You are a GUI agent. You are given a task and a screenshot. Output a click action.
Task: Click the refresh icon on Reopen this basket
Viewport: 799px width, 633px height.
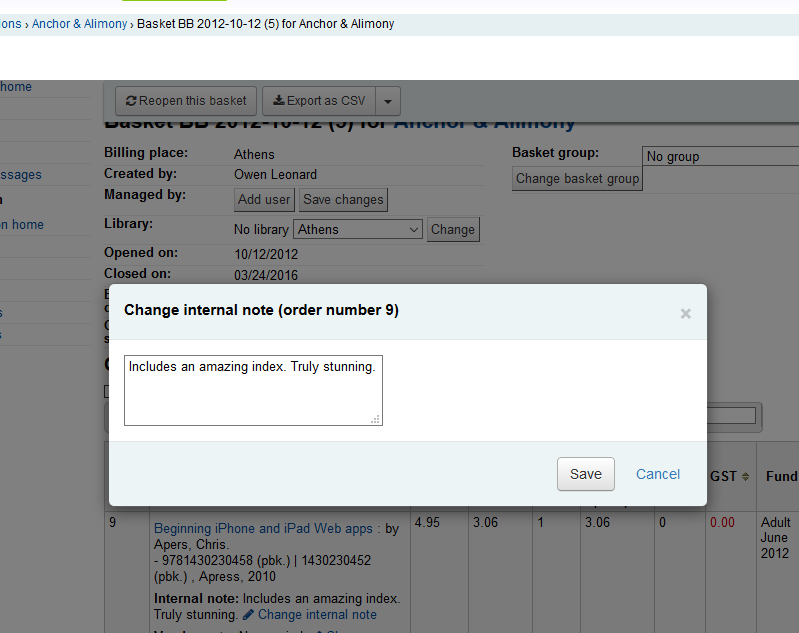131,101
